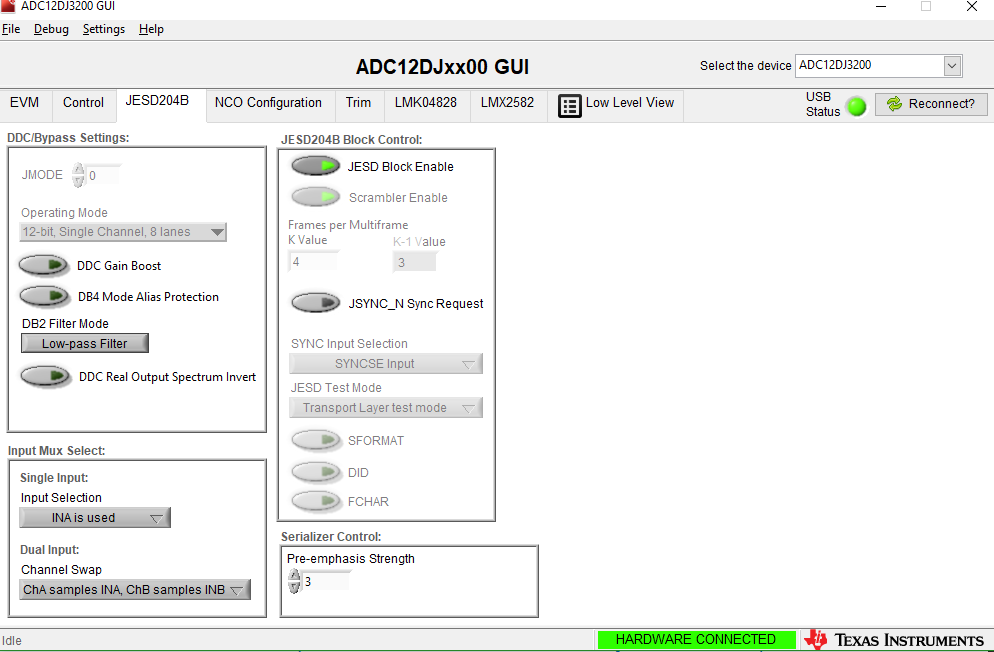Switch to the Control tab
The height and width of the screenshot is (652, 994).
pos(83,103)
